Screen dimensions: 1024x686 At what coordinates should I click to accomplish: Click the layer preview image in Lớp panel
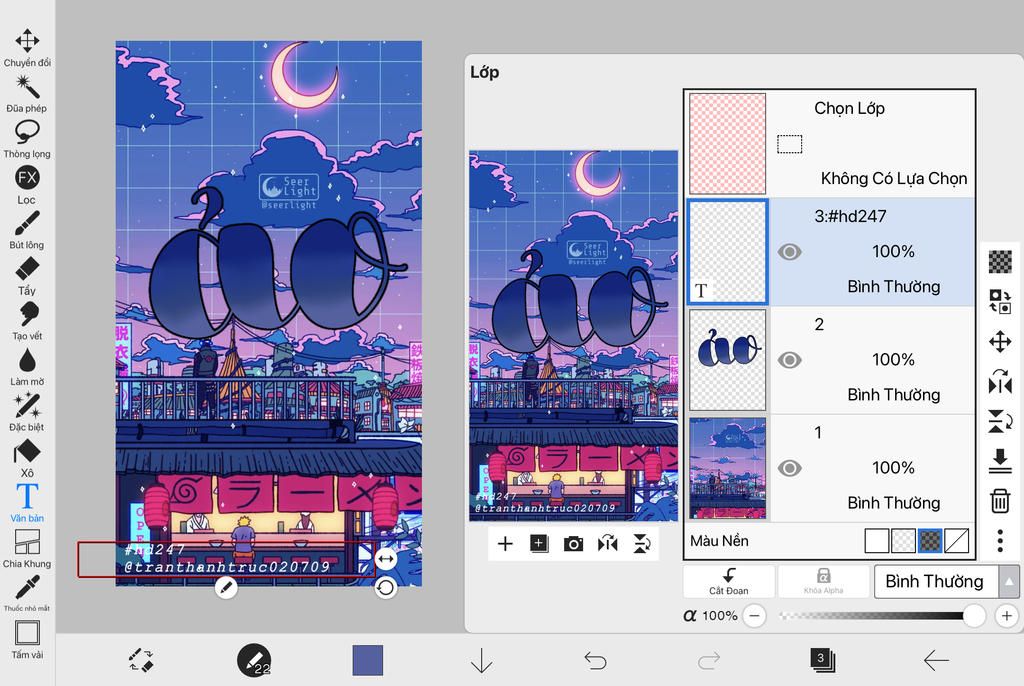(573, 336)
